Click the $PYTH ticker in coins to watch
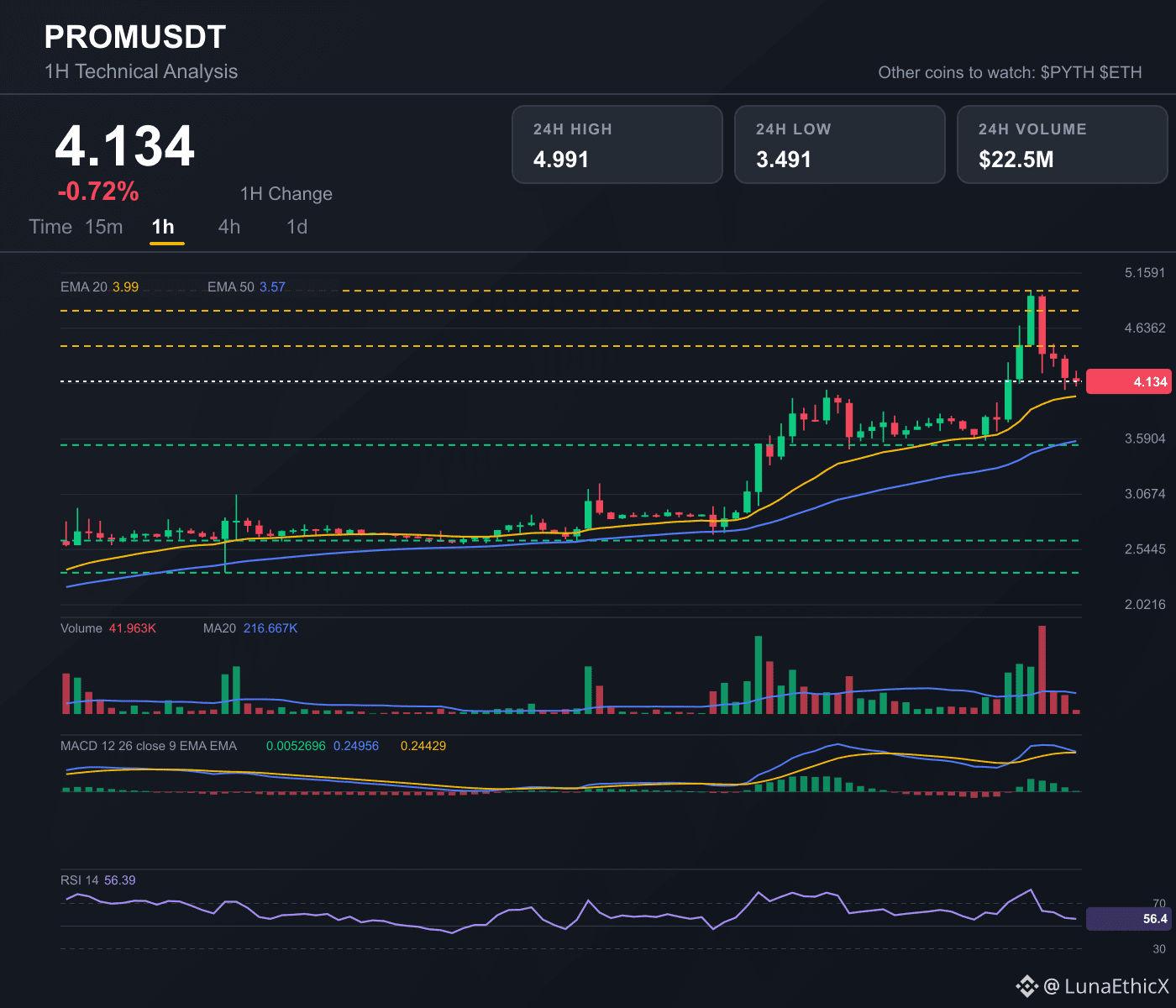This screenshot has height=1008, width=1176. tap(1067, 72)
